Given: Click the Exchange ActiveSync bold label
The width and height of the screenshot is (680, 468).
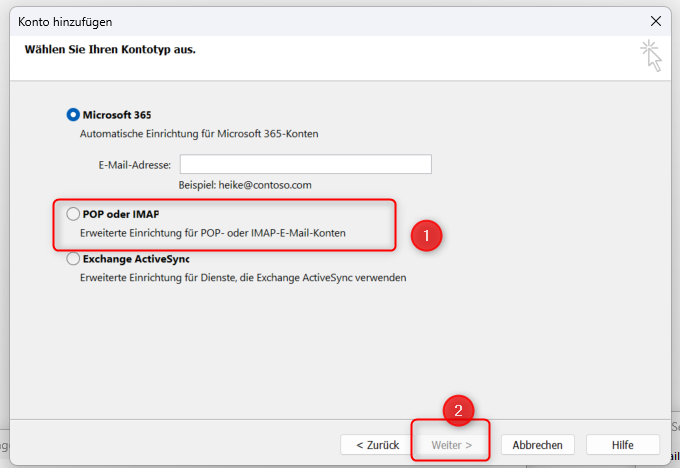Looking at the screenshot, I should 135,258.
